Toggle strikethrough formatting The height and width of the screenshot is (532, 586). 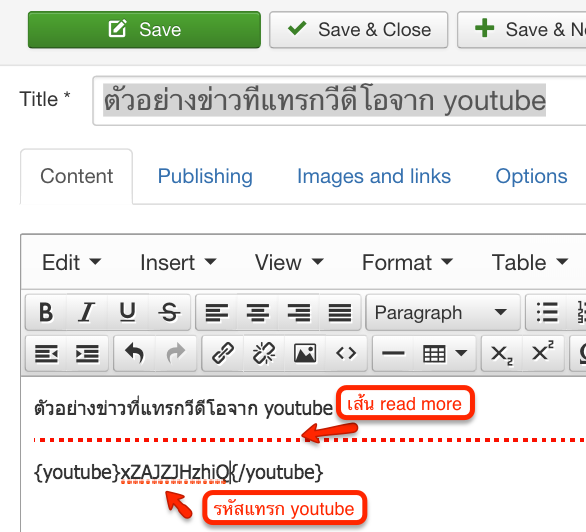point(169,312)
